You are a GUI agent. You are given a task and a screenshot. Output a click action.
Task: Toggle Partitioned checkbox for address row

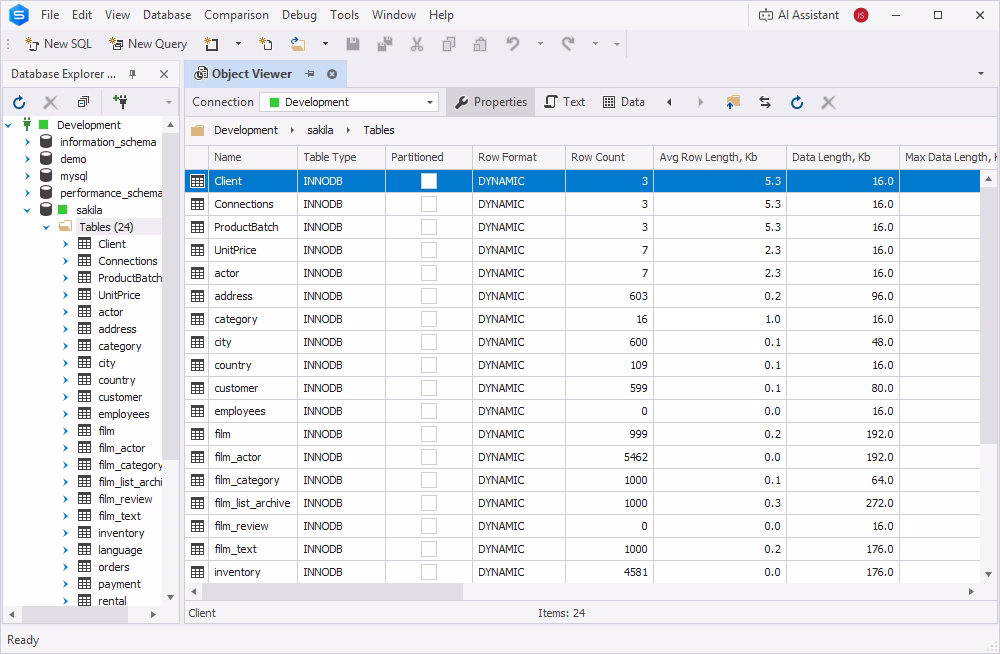tap(429, 296)
